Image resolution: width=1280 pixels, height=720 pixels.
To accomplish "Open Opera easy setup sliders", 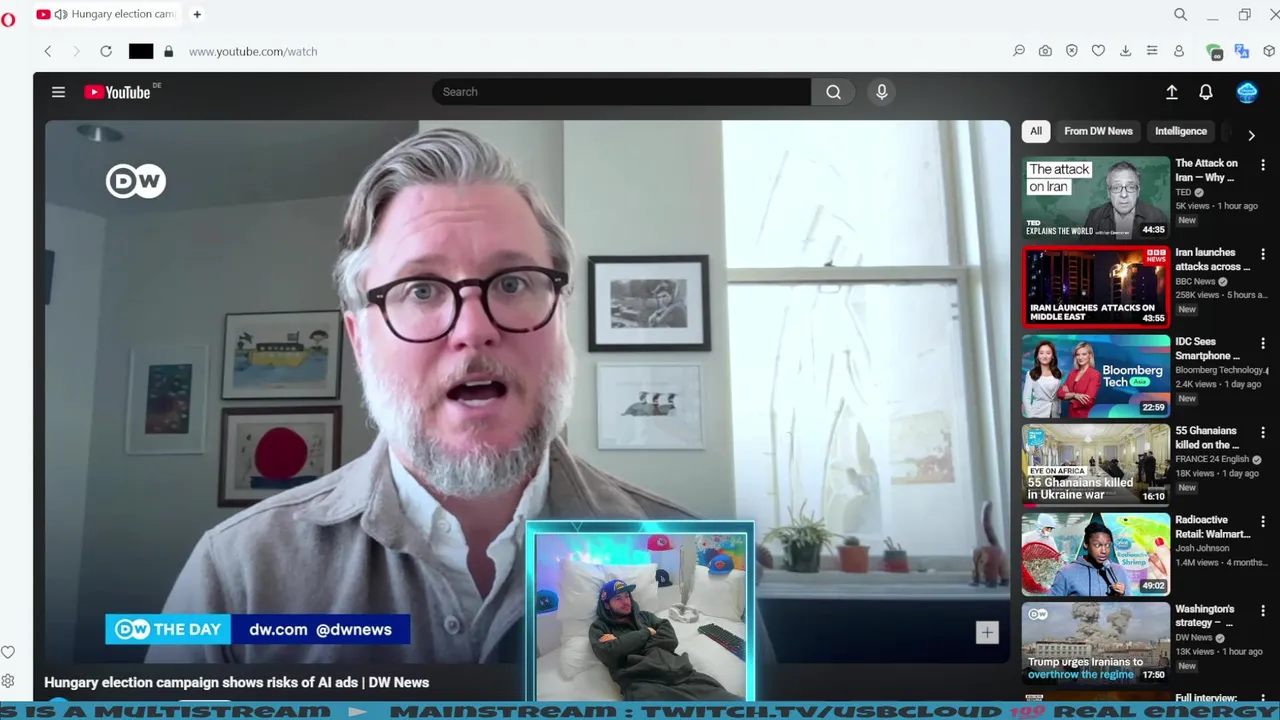I will pos(1152,51).
